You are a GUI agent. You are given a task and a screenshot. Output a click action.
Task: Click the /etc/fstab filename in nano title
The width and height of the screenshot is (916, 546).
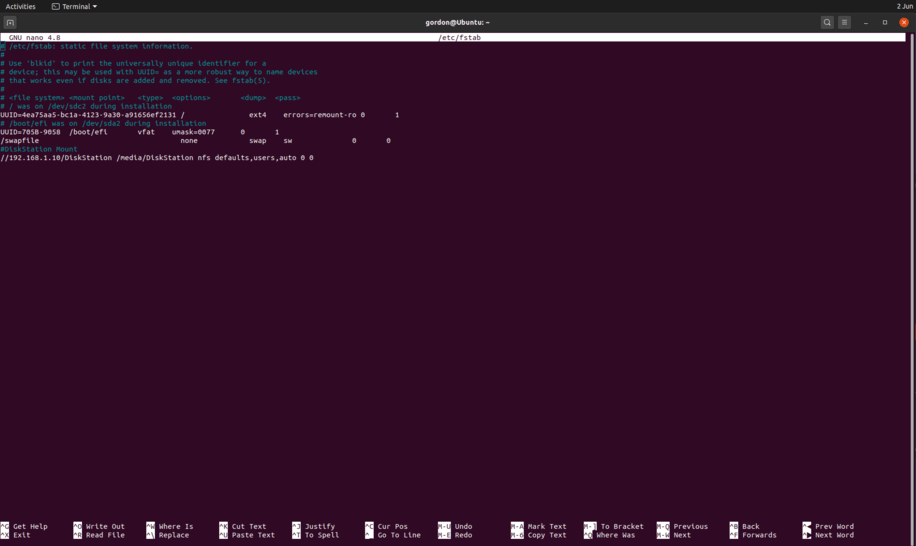(460, 37)
